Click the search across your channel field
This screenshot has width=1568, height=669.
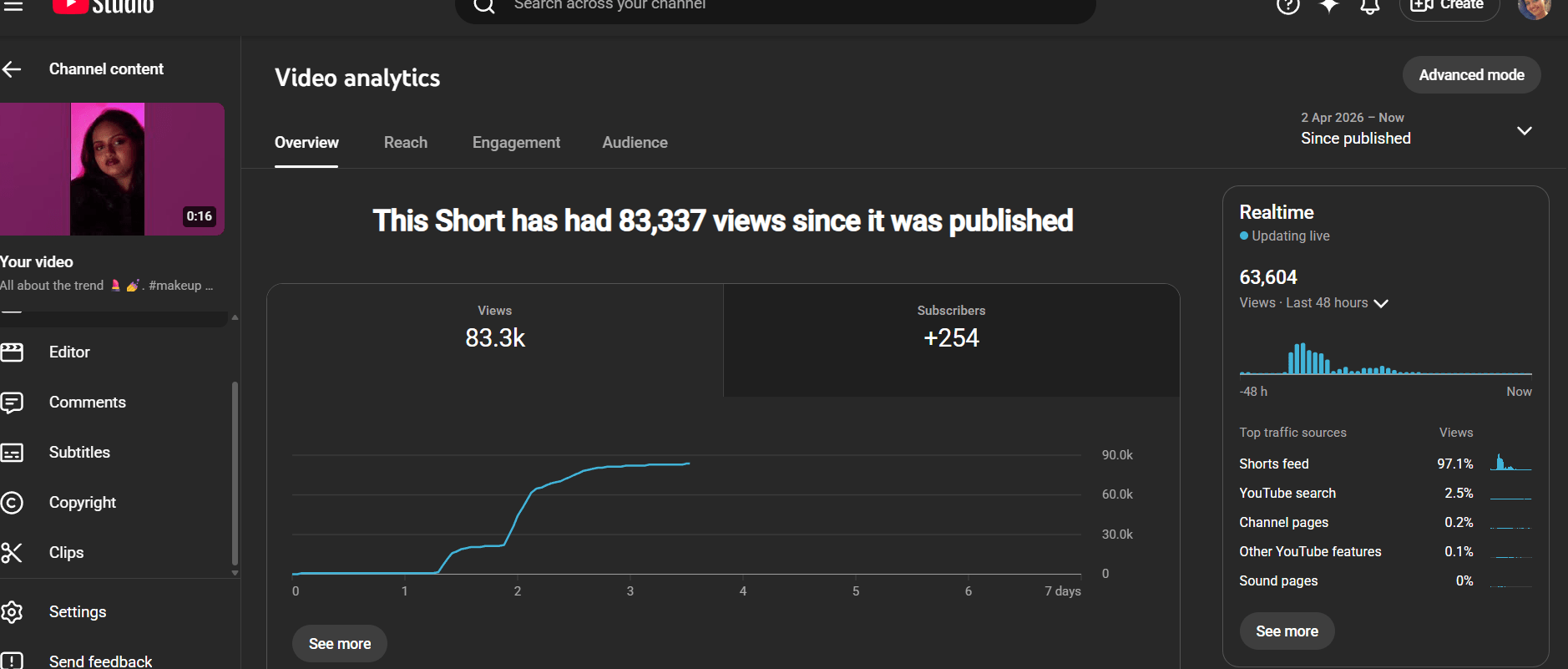775,7
